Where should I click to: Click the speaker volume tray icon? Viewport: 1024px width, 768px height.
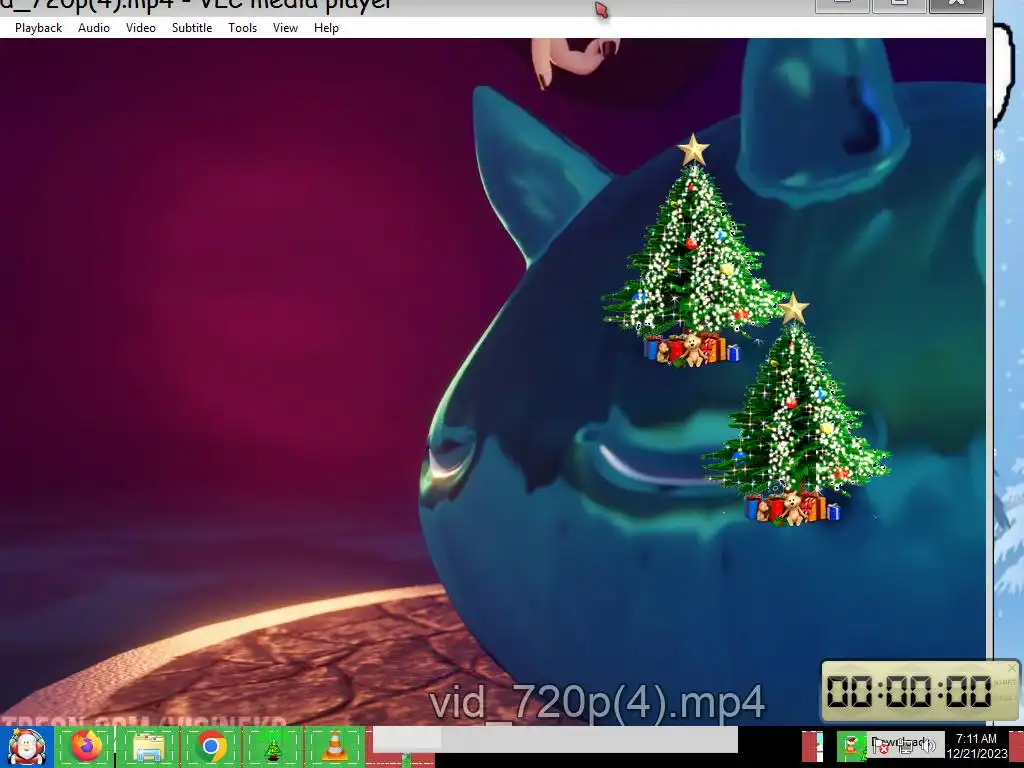927,746
